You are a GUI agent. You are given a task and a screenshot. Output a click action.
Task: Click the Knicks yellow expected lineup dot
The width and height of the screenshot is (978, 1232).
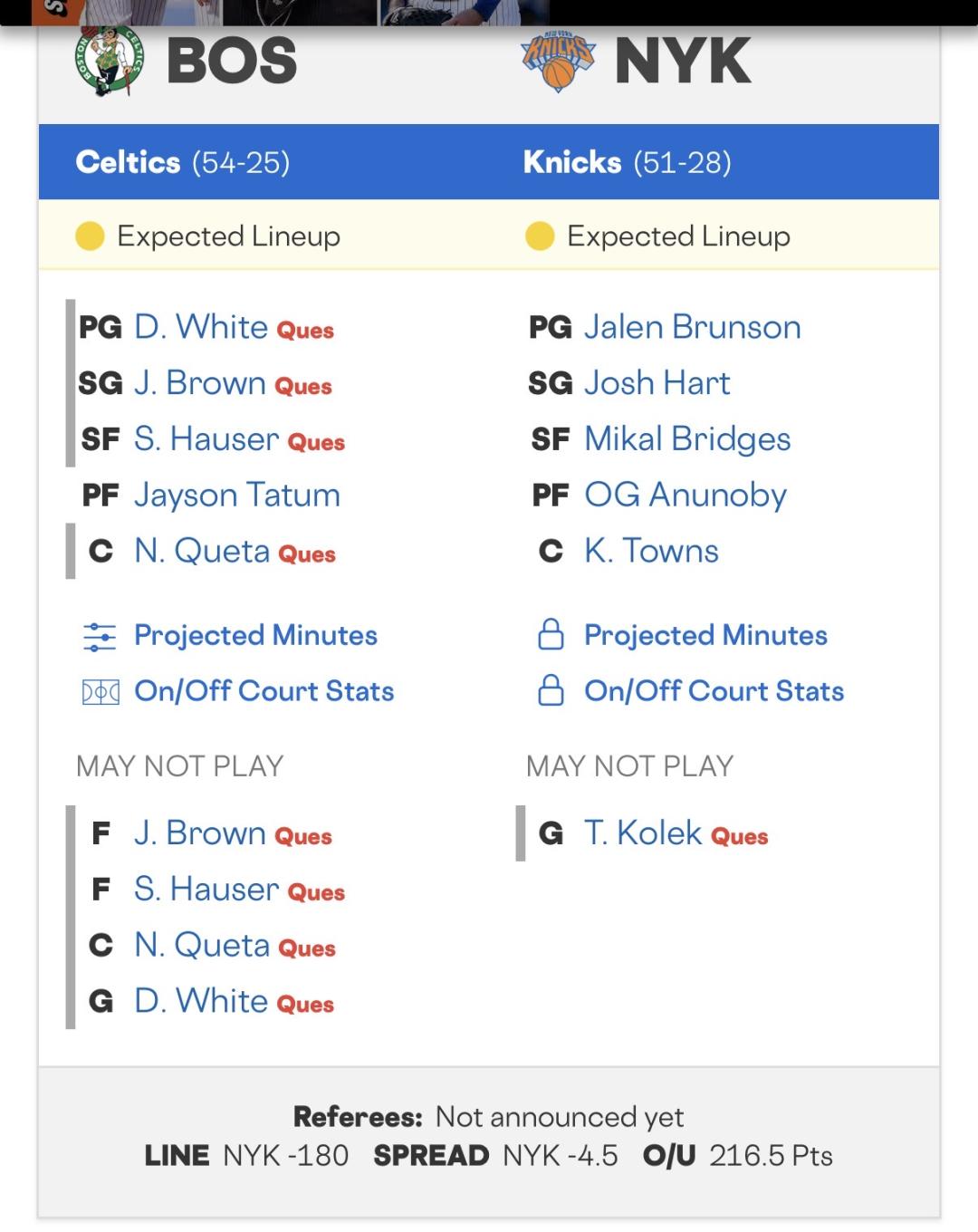pyautogui.click(x=540, y=236)
